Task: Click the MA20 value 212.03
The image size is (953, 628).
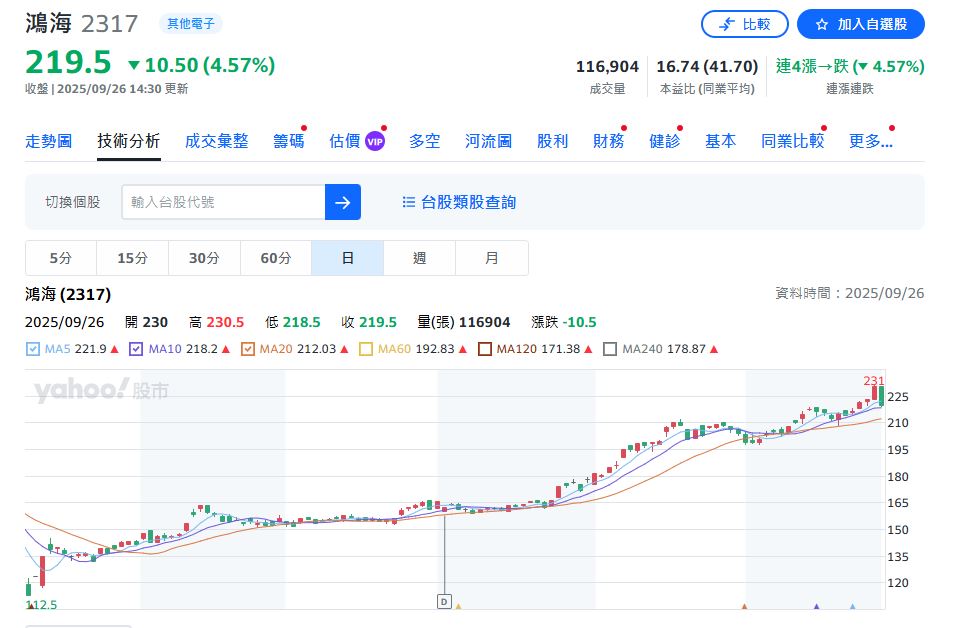Action: click(317, 349)
